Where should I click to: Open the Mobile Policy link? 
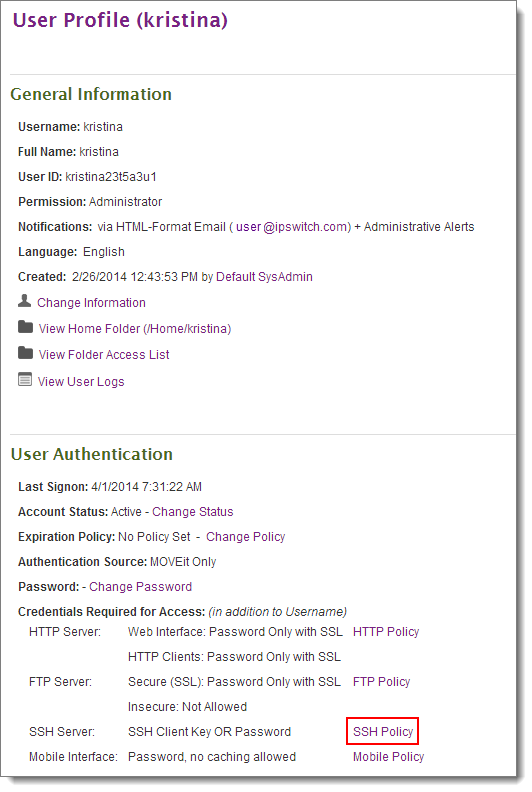pyautogui.click(x=389, y=757)
